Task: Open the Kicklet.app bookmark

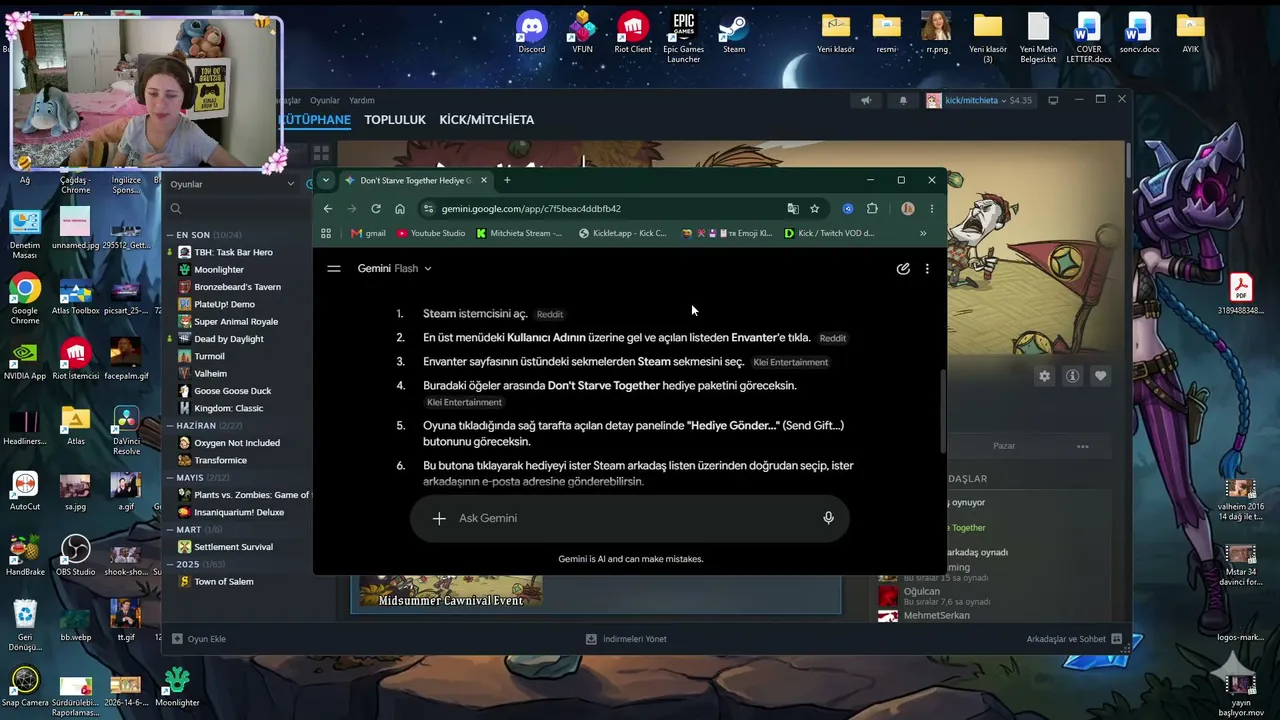Action: (x=623, y=233)
